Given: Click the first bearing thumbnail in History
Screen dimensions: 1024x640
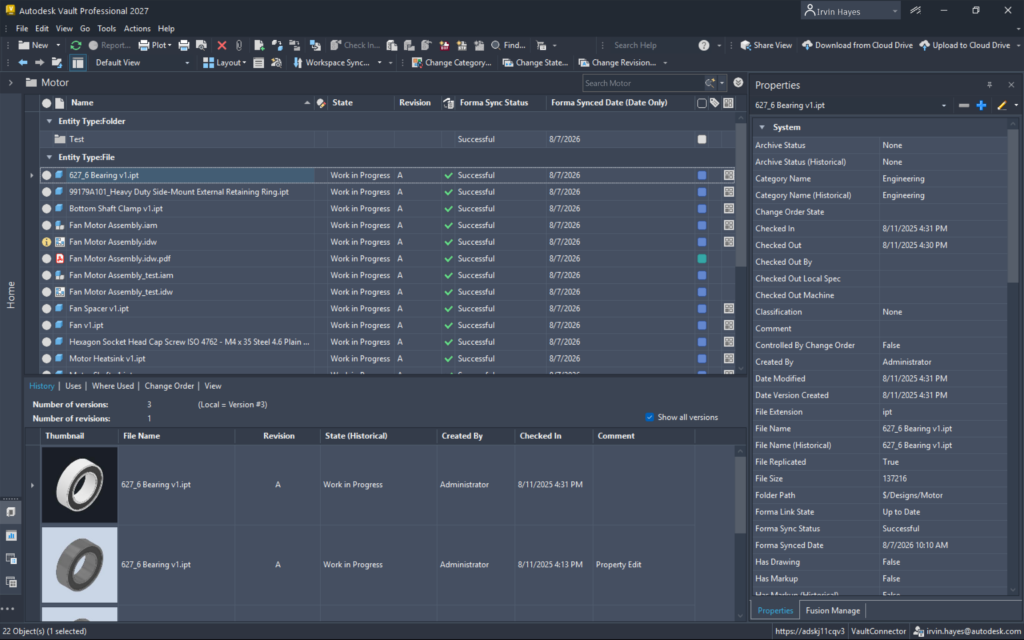Looking at the screenshot, I should click(80, 485).
